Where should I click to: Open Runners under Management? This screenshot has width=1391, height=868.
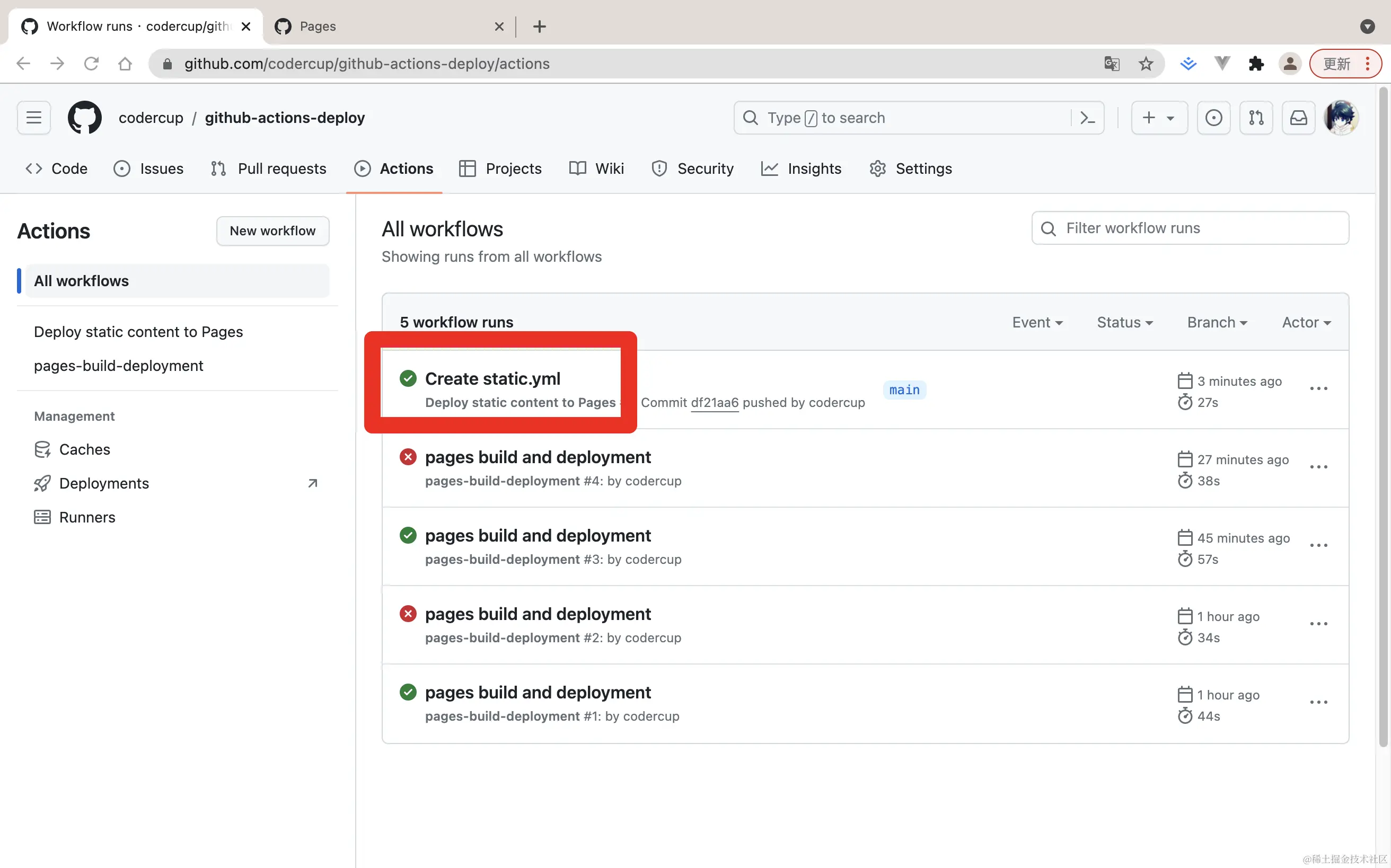pos(75,517)
